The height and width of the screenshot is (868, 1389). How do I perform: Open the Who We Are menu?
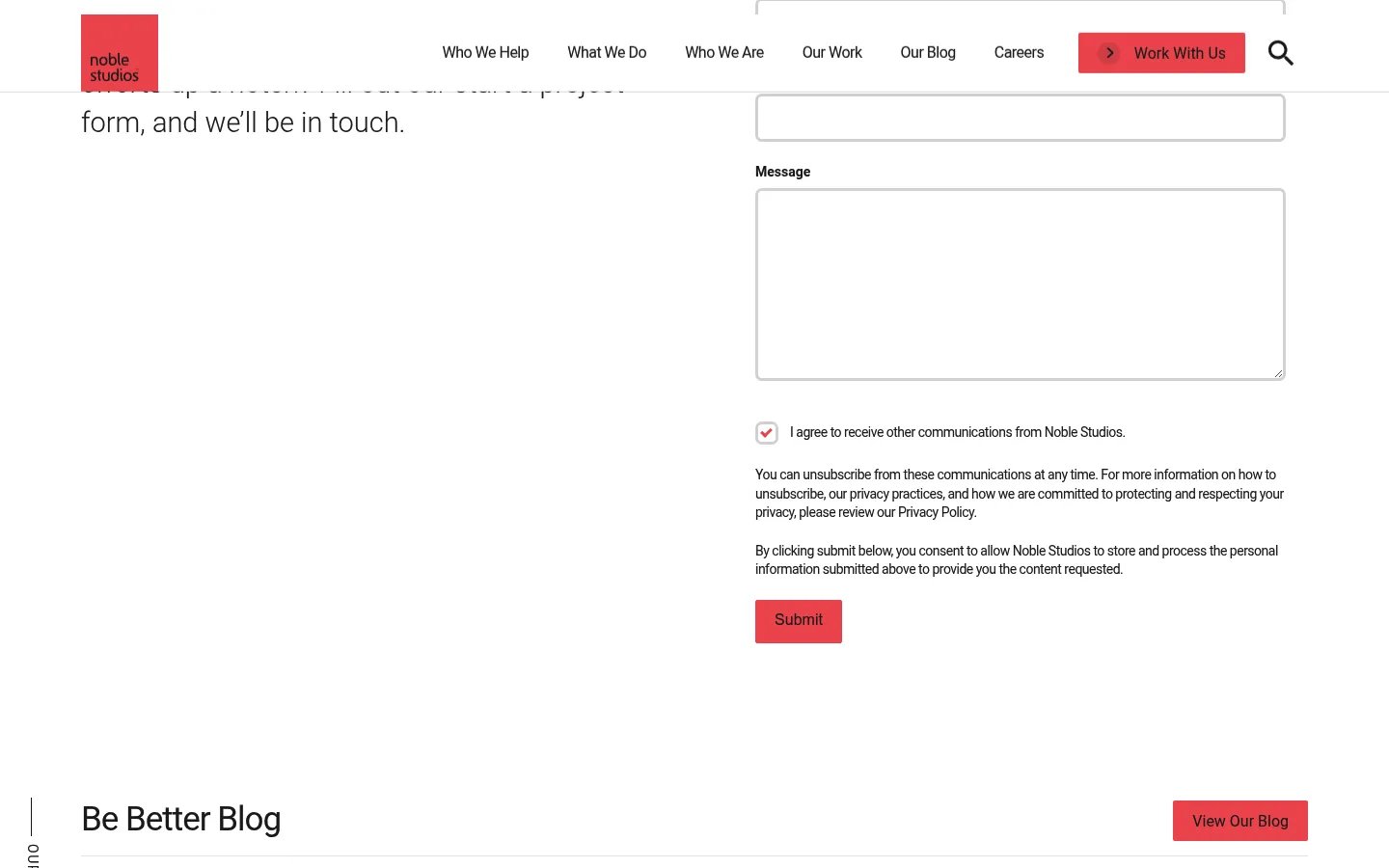coord(724,53)
